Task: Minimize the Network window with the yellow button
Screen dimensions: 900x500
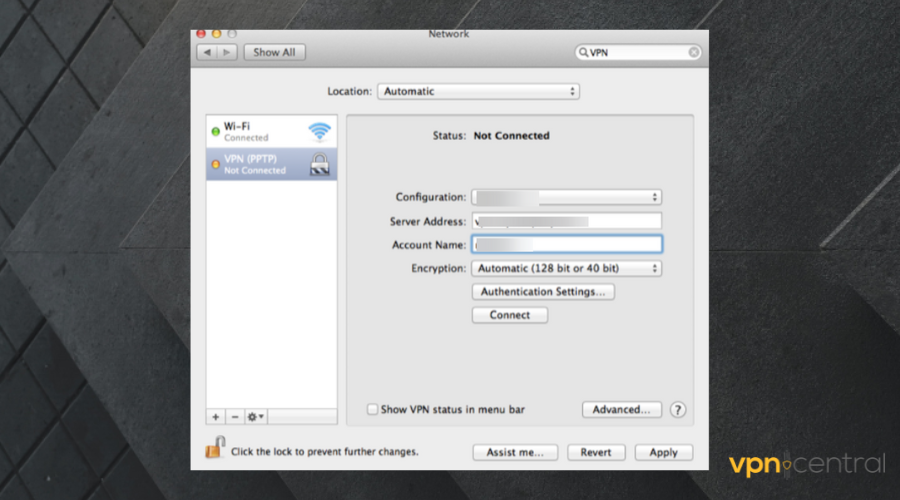Action: (216, 34)
